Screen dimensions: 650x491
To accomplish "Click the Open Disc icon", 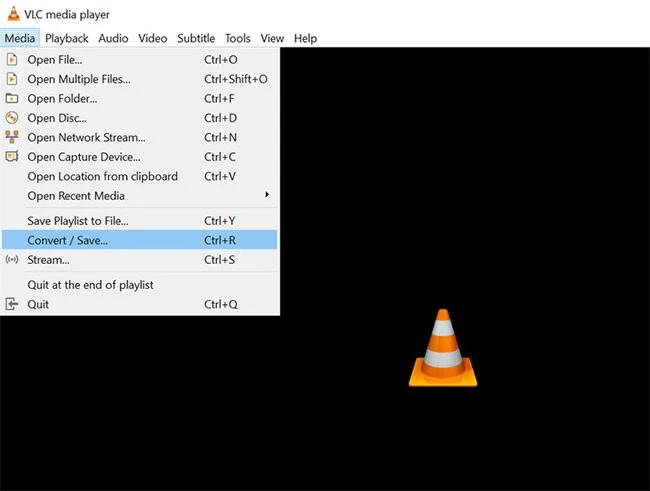I will (x=12, y=118).
